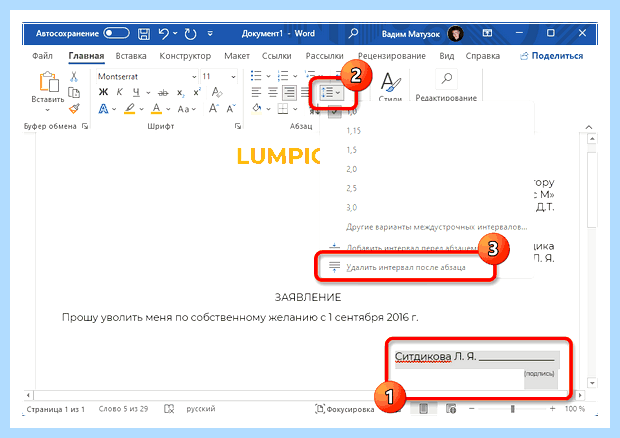
Task: Open the Editing (Редактирование) search icon
Action: pos(446,79)
